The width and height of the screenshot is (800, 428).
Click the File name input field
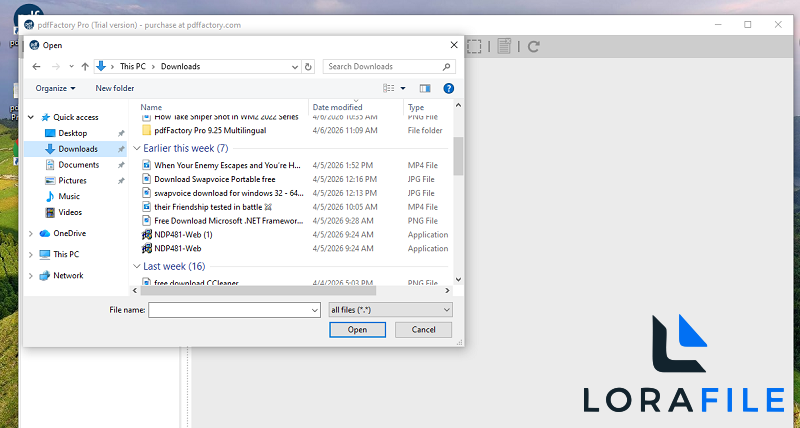(x=230, y=310)
